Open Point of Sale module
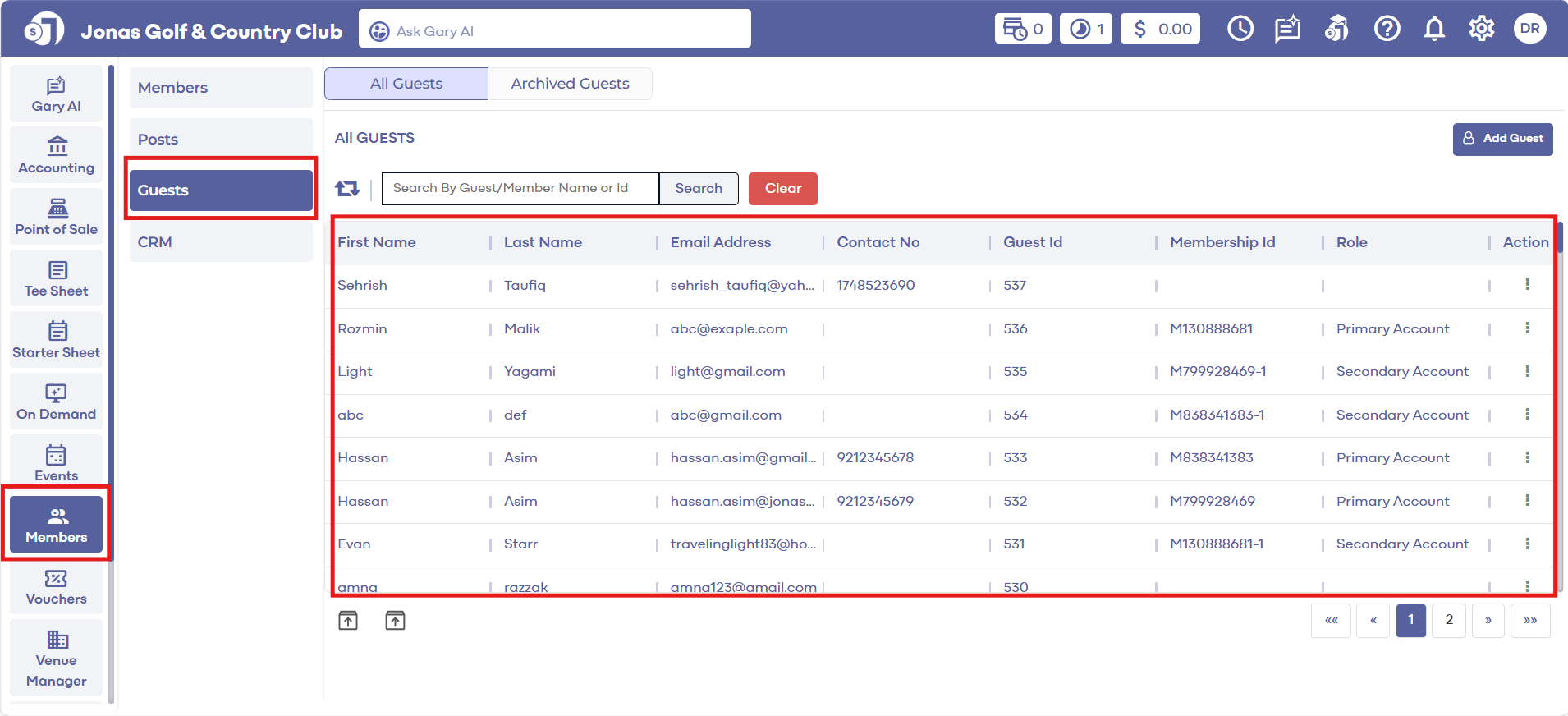This screenshot has width=1568, height=716. tap(56, 218)
